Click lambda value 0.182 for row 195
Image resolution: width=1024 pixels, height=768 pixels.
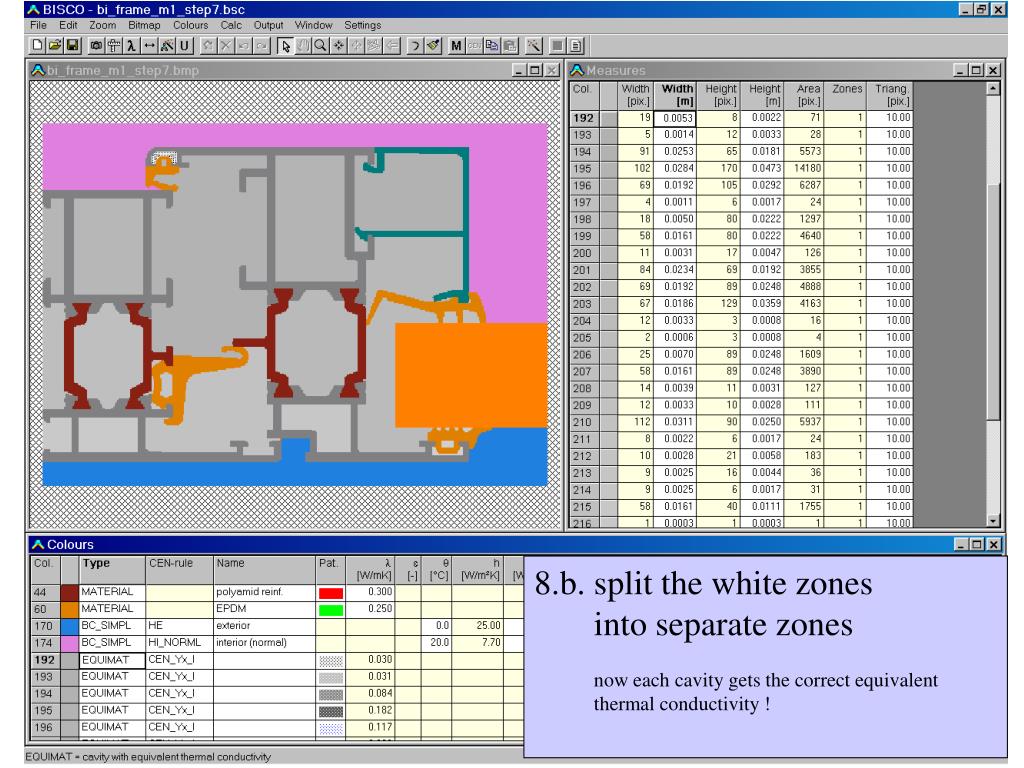[370, 711]
